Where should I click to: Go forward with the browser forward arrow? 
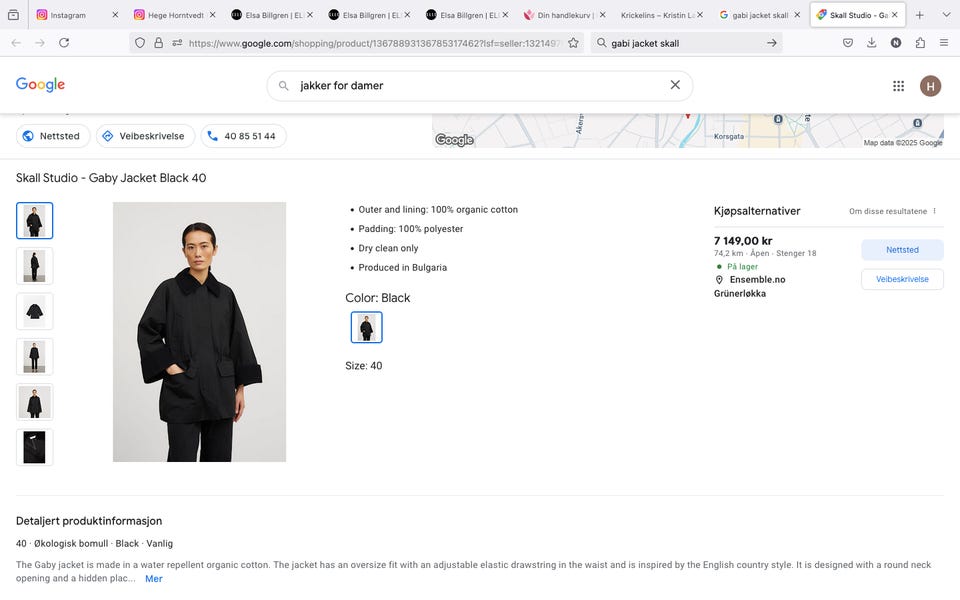click(x=40, y=43)
